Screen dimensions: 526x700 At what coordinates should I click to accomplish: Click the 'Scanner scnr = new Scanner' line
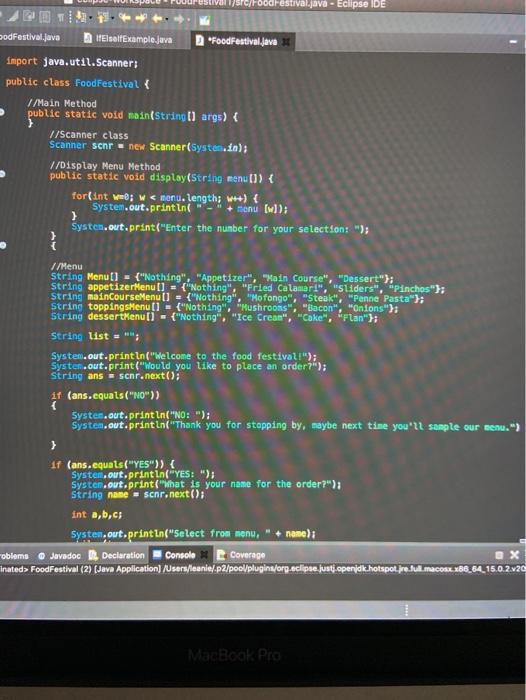click(x=148, y=146)
